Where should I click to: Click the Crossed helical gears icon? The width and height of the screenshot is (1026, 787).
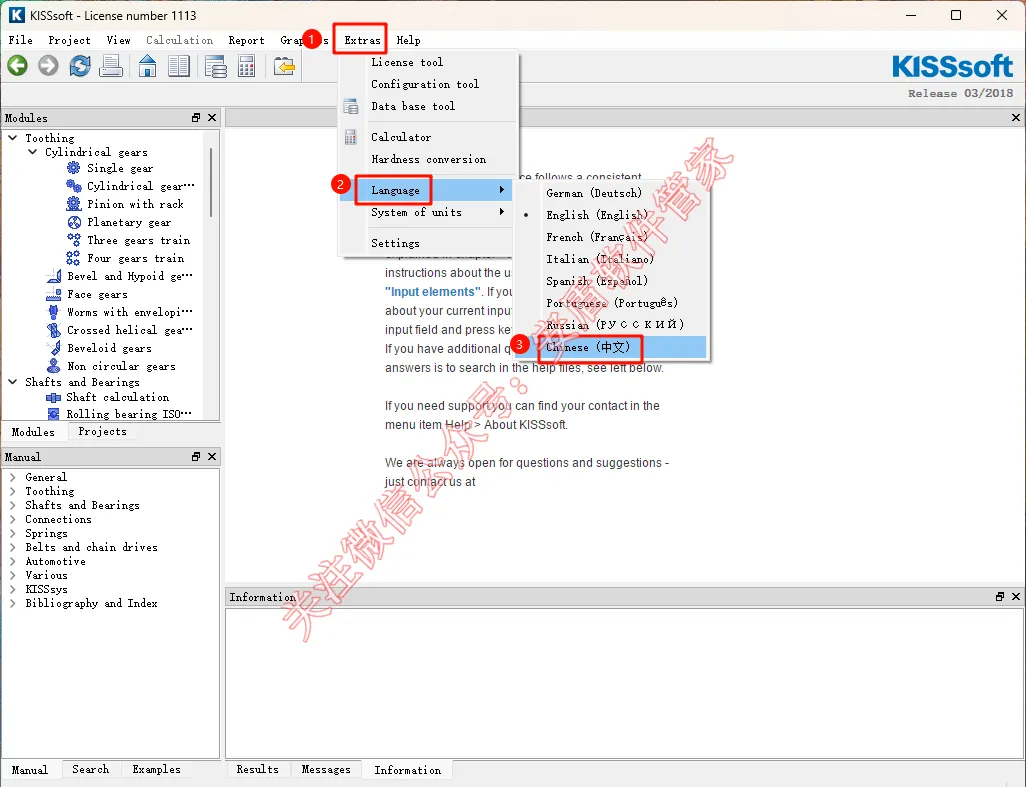[x=54, y=330]
